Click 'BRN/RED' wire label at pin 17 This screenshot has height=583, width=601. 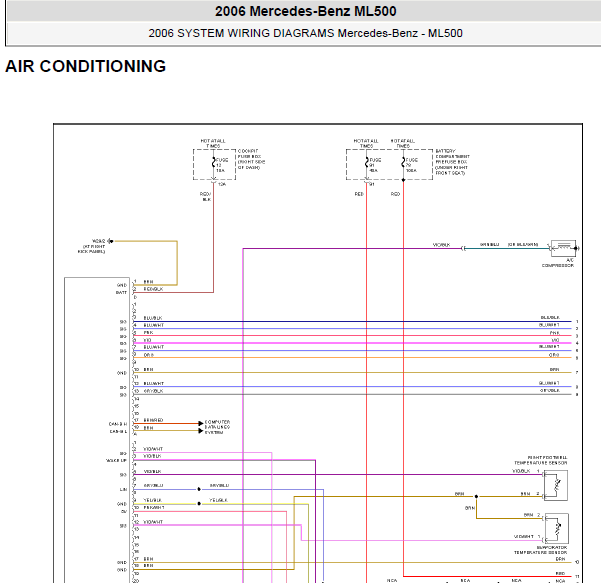pyautogui.click(x=153, y=420)
